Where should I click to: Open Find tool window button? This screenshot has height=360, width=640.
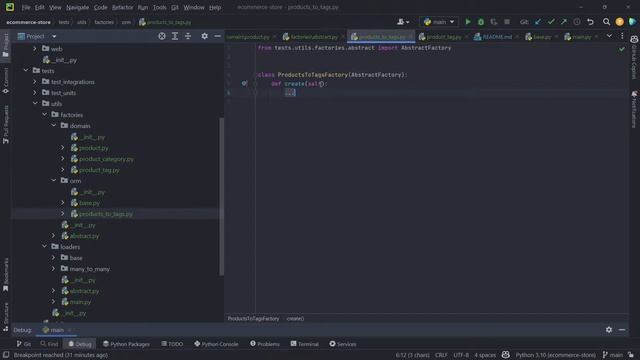[x=49, y=344]
